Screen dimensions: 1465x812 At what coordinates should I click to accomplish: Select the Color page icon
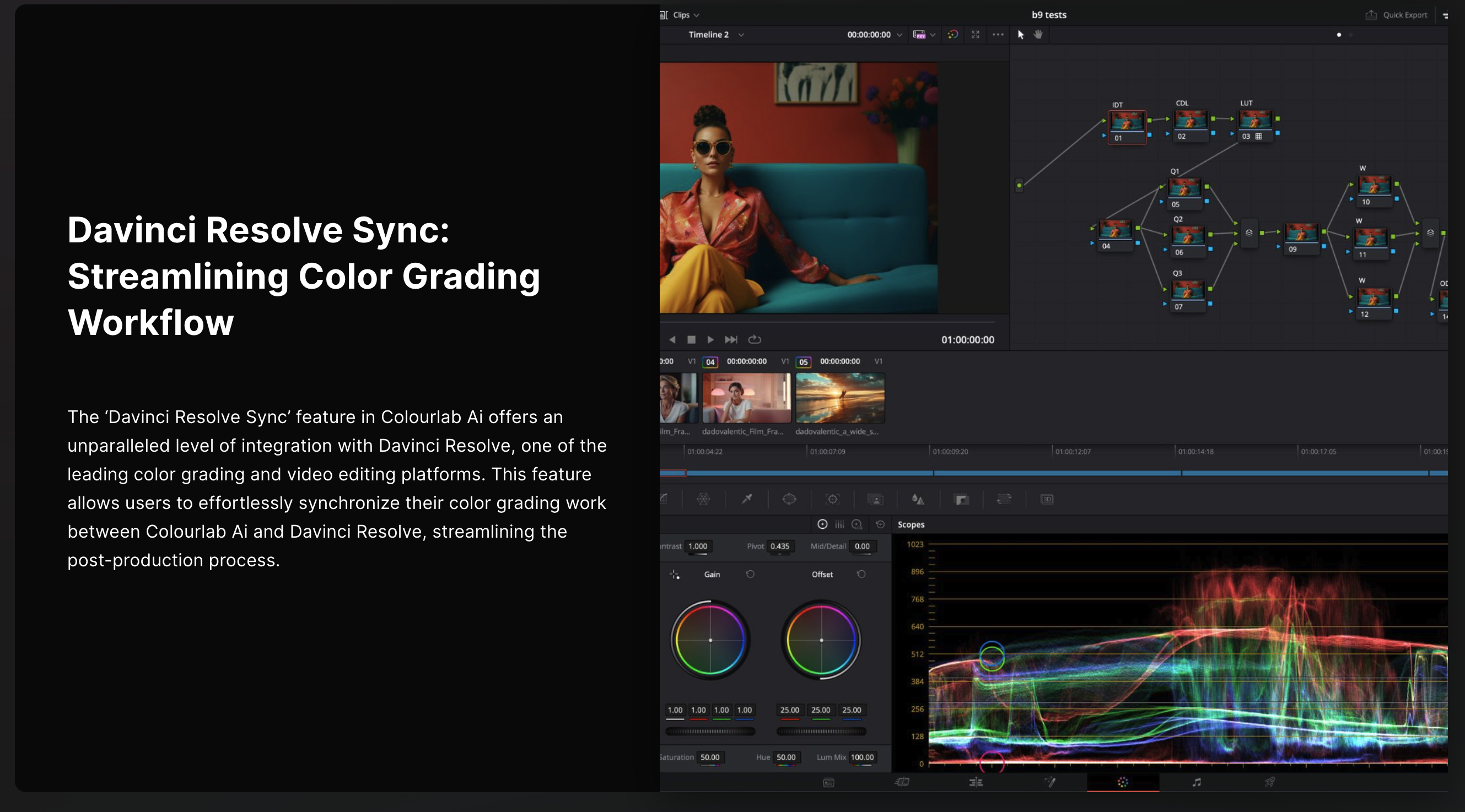coord(1123,782)
